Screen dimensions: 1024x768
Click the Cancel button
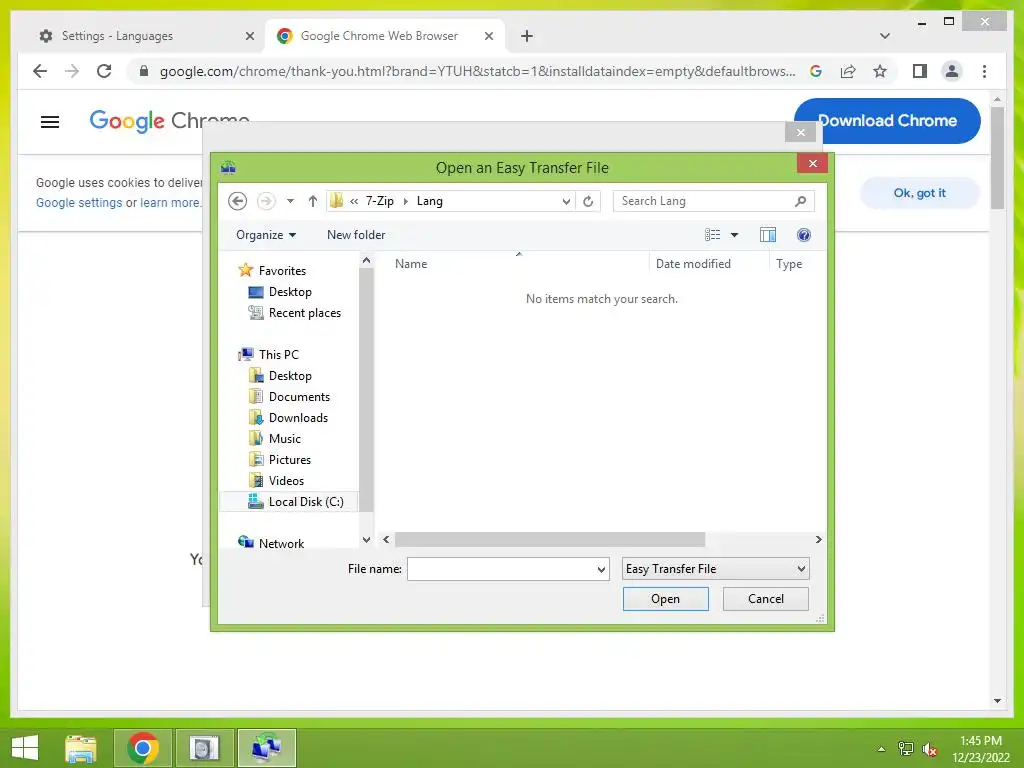(765, 599)
